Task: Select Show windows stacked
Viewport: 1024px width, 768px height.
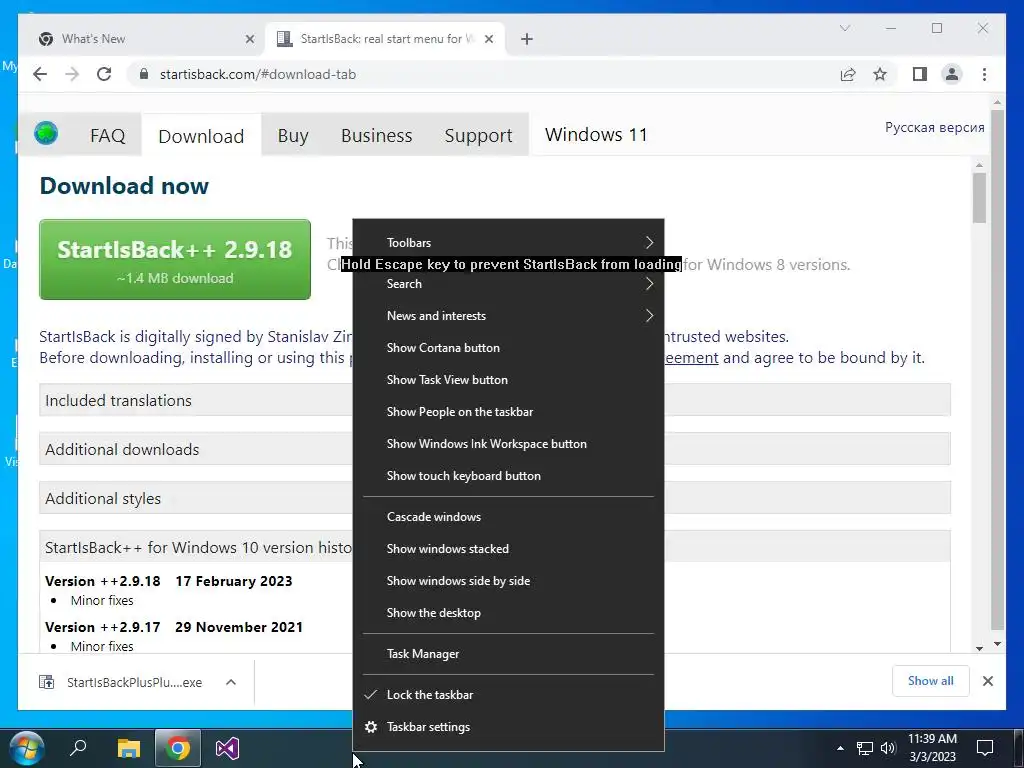Action: click(x=508, y=549)
